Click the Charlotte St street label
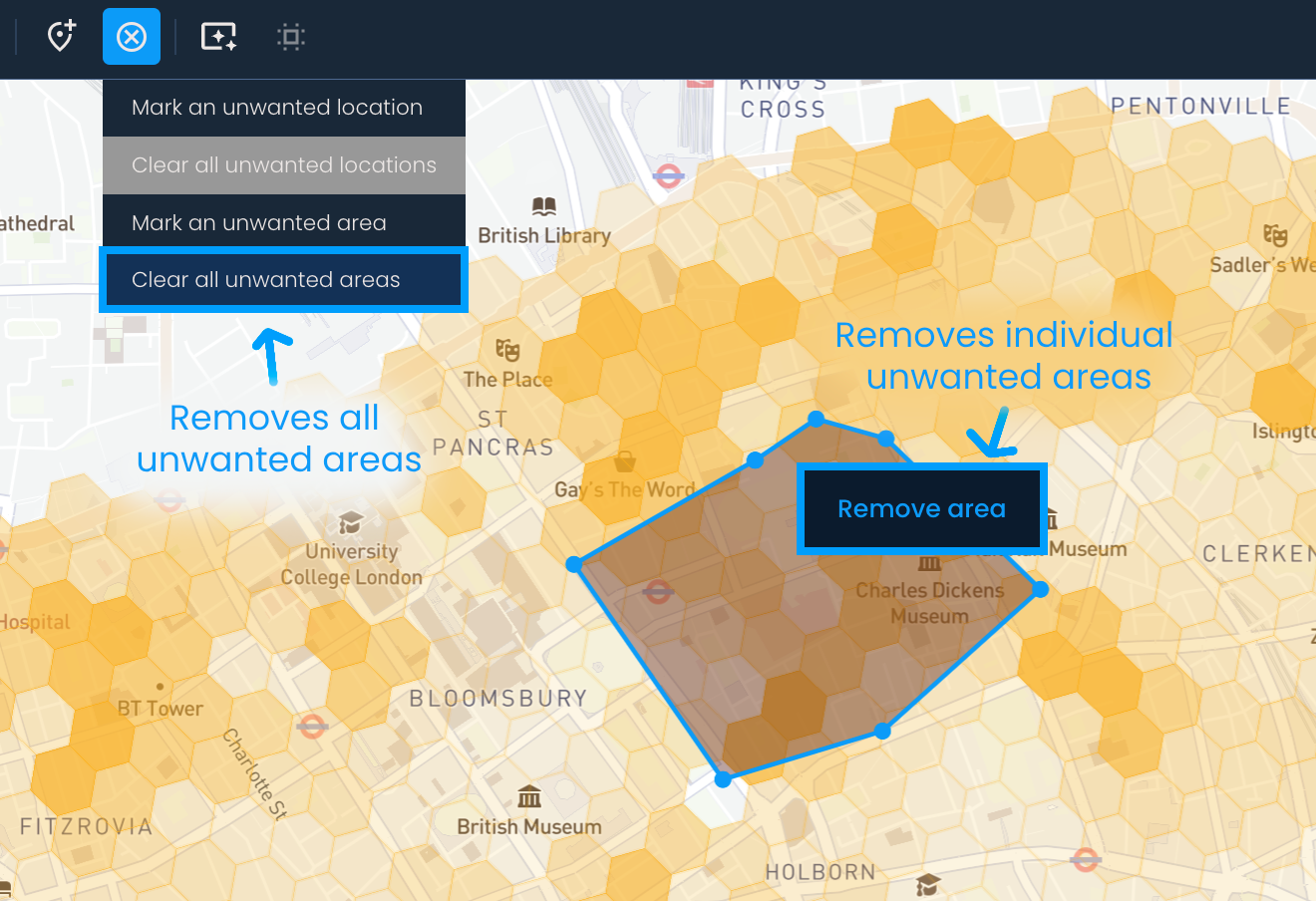This screenshot has width=1316, height=901. (254, 774)
